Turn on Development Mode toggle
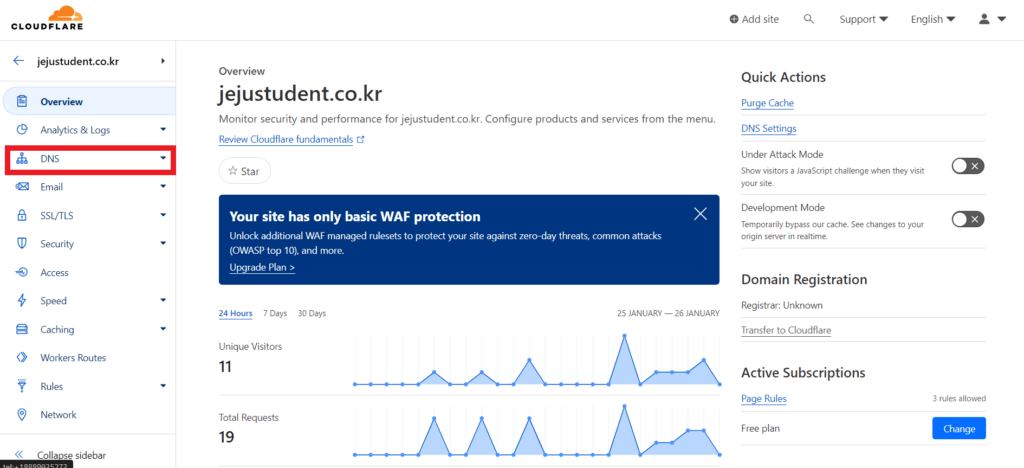The height and width of the screenshot is (468, 1024). click(968, 219)
